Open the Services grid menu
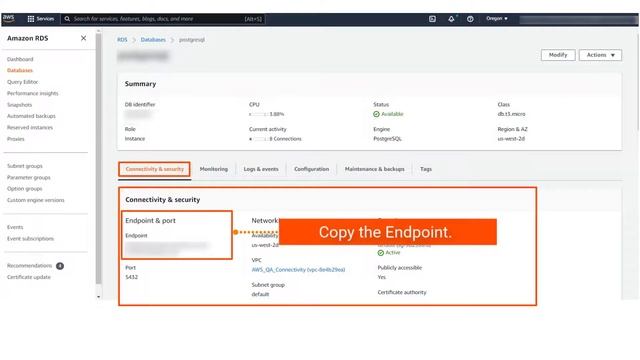 tap(40, 19)
